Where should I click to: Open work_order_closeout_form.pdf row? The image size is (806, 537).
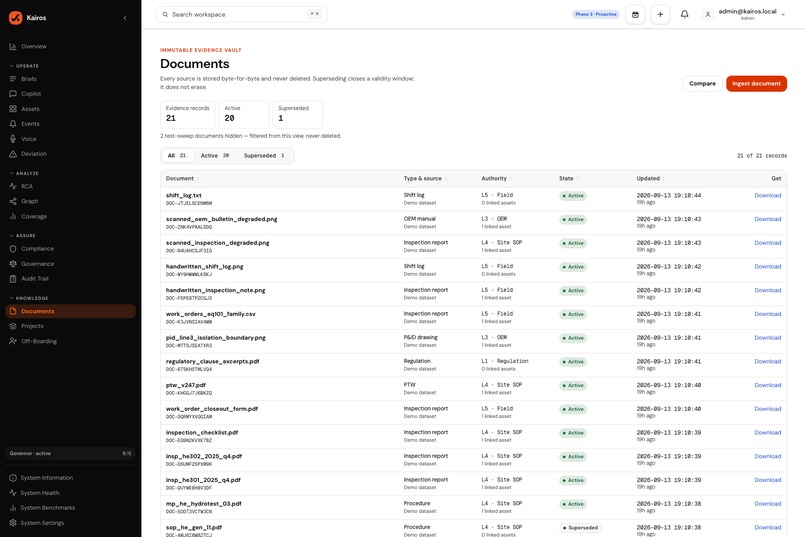click(473, 413)
